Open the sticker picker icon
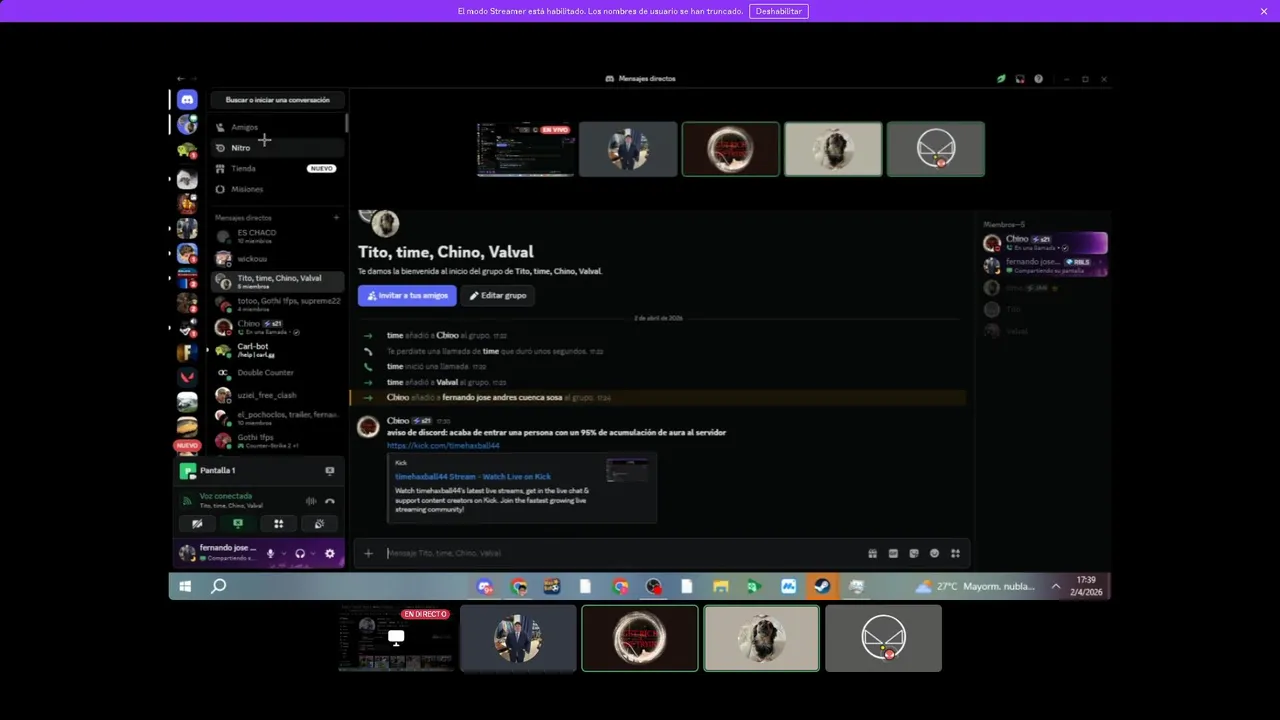The width and height of the screenshot is (1280, 720). coord(914,553)
